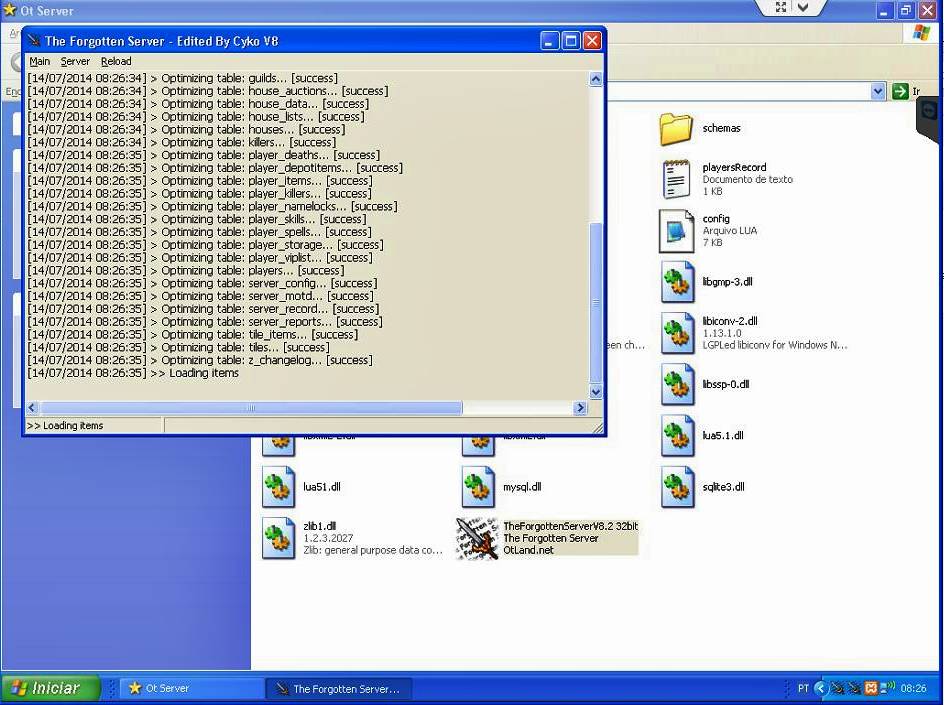Image resolution: width=944 pixels, height=705 pixels.
Task: Click the network connection tray icon
Action: tap(887, 688)
